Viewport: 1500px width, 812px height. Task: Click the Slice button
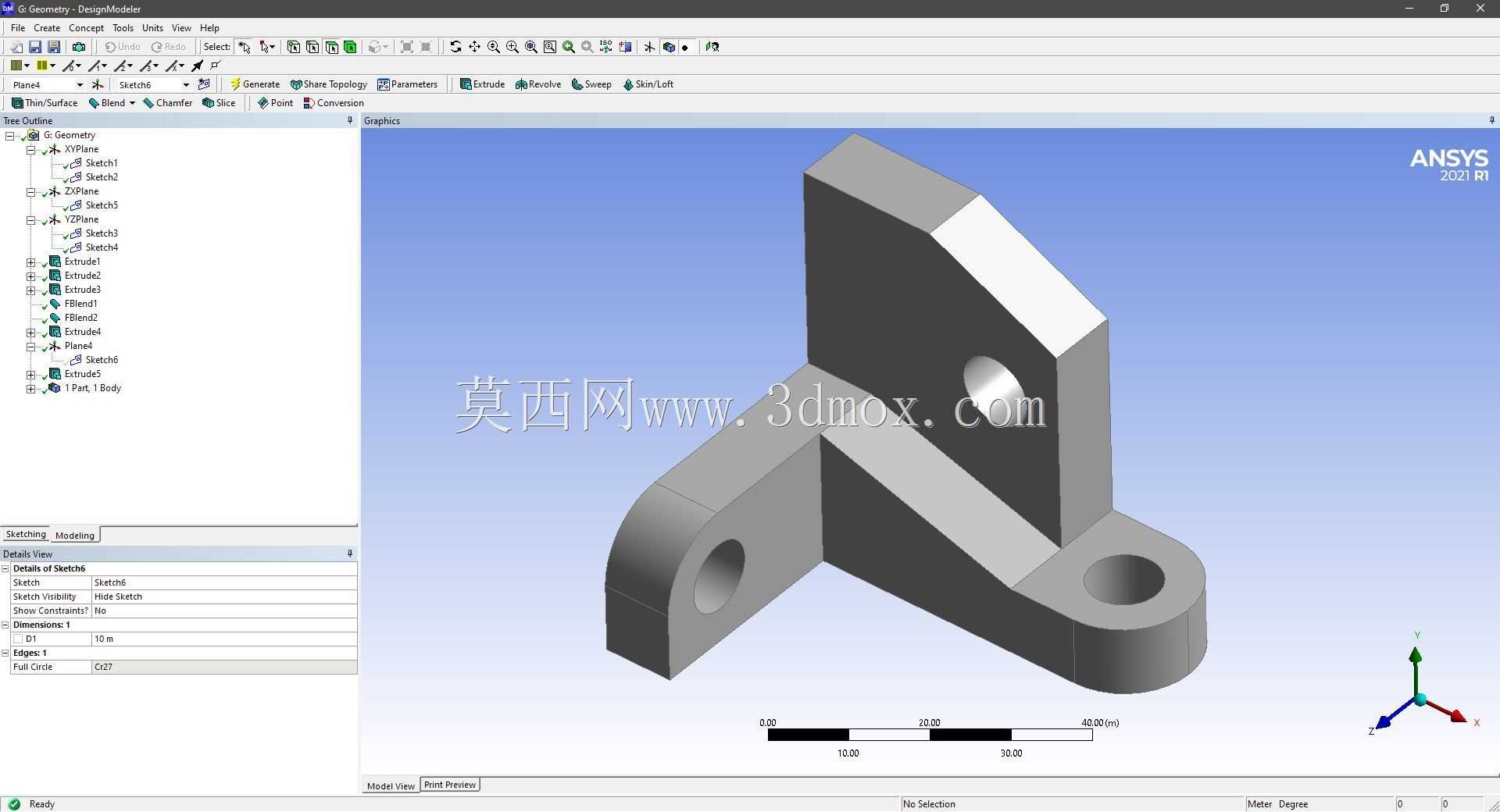(219, 103)
